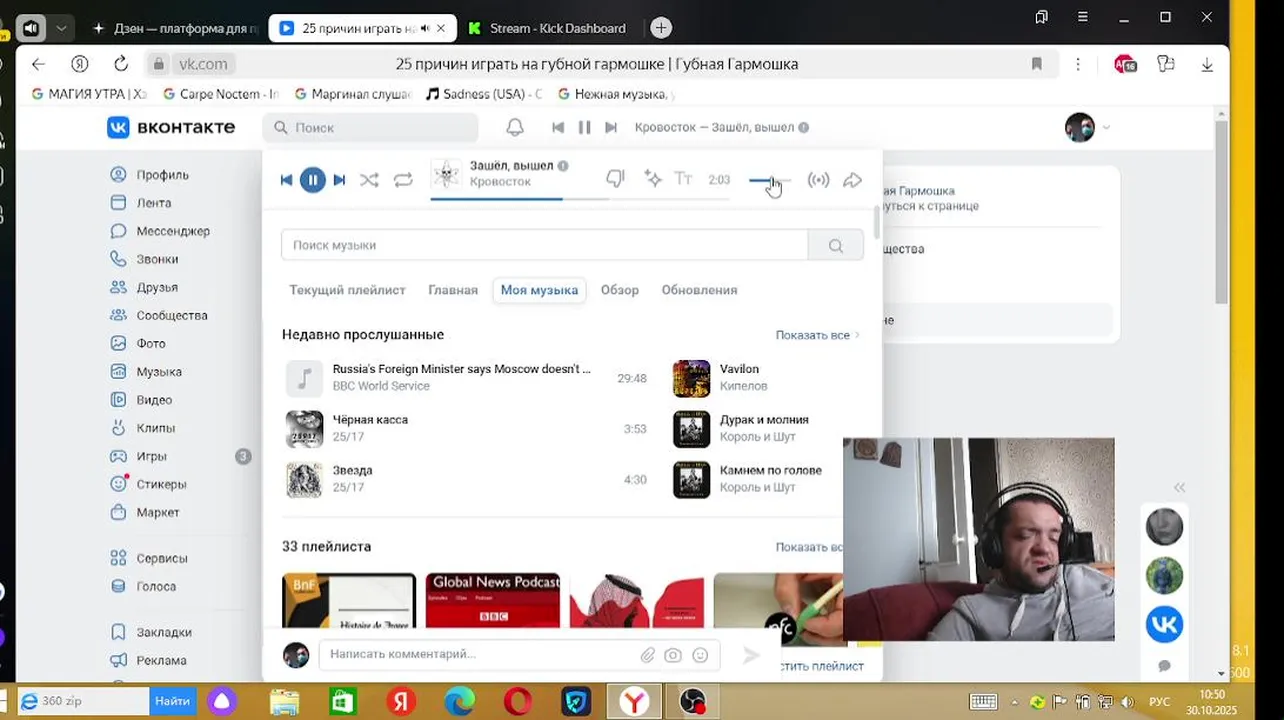Open the Обновления tab

699,290
